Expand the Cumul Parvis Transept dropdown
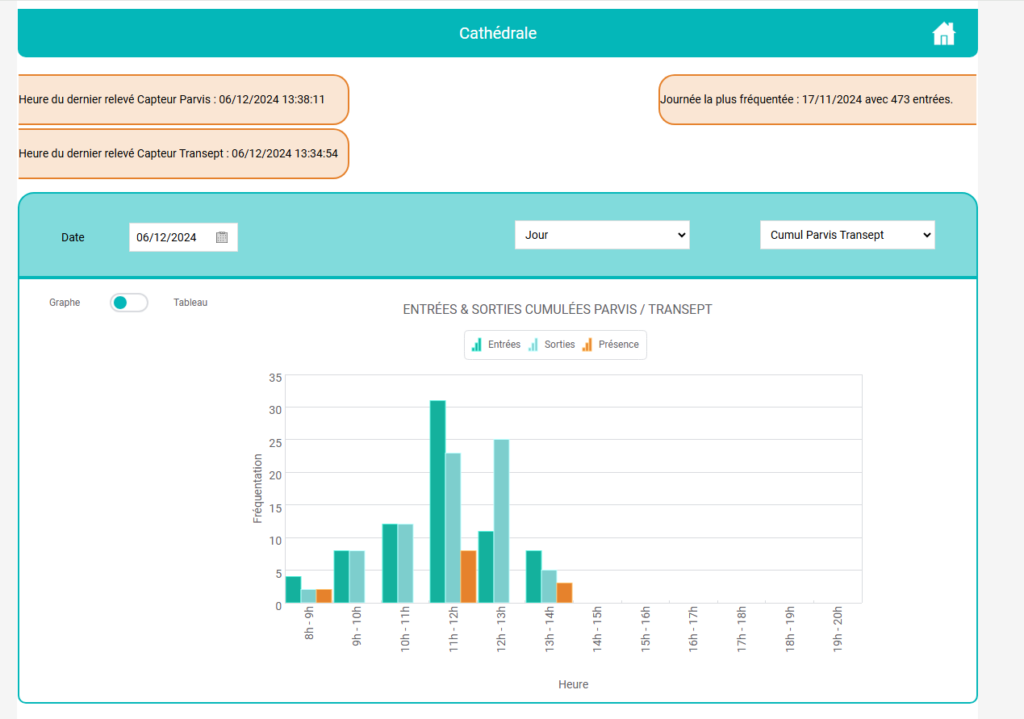 [847, 235]
